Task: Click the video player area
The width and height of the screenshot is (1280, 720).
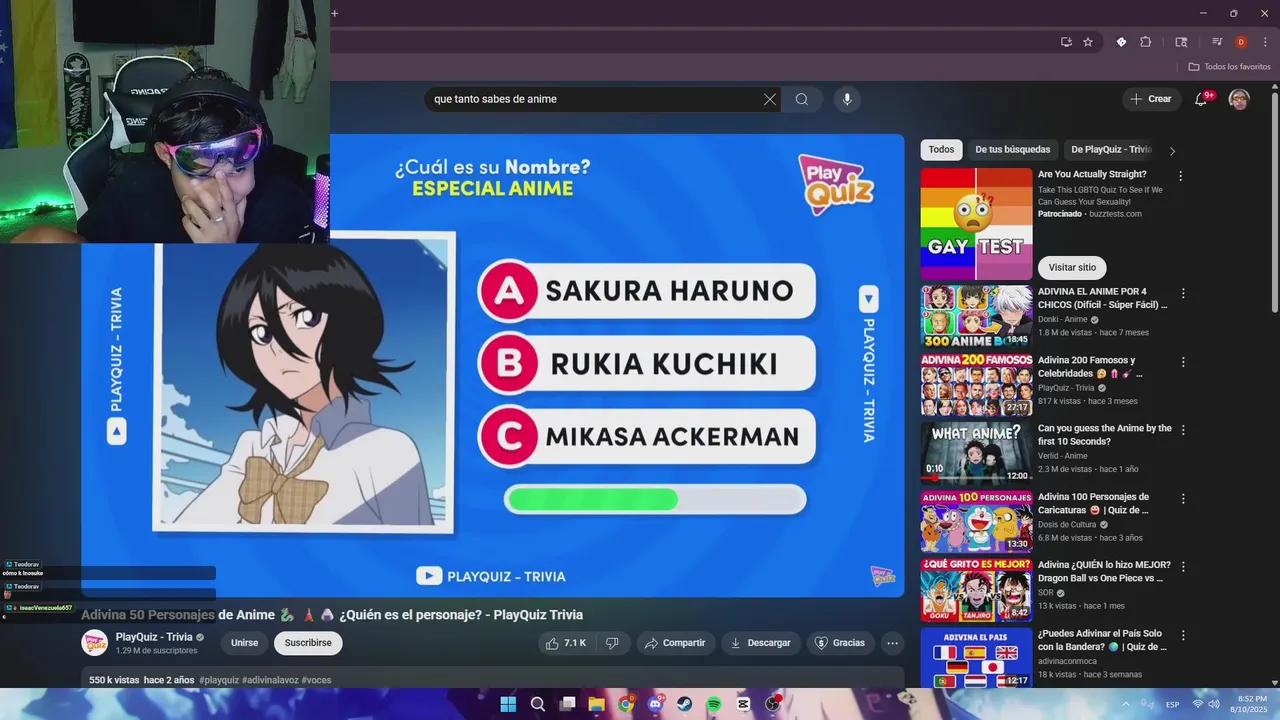Action: [493, 366]
